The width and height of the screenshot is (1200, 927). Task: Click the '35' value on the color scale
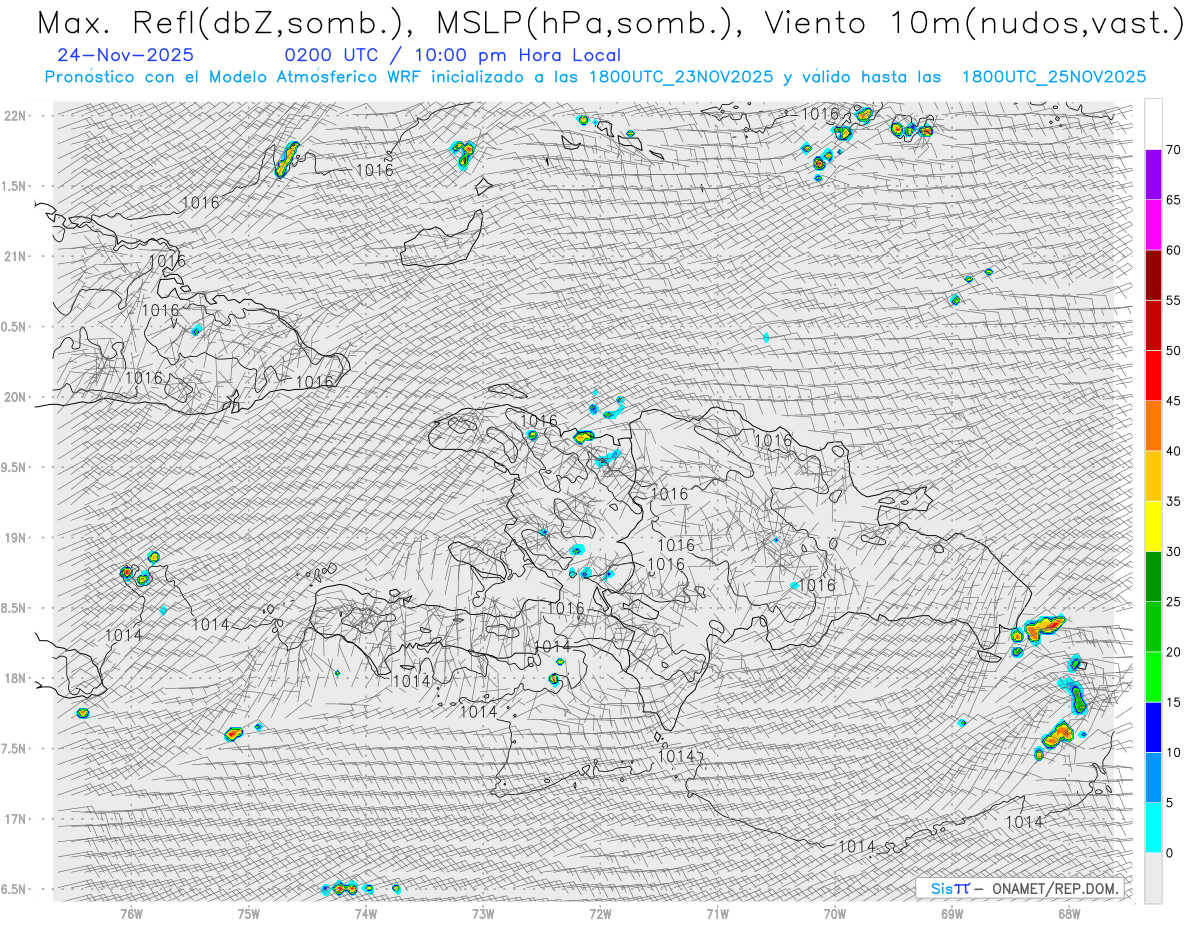coord(1173,501)
